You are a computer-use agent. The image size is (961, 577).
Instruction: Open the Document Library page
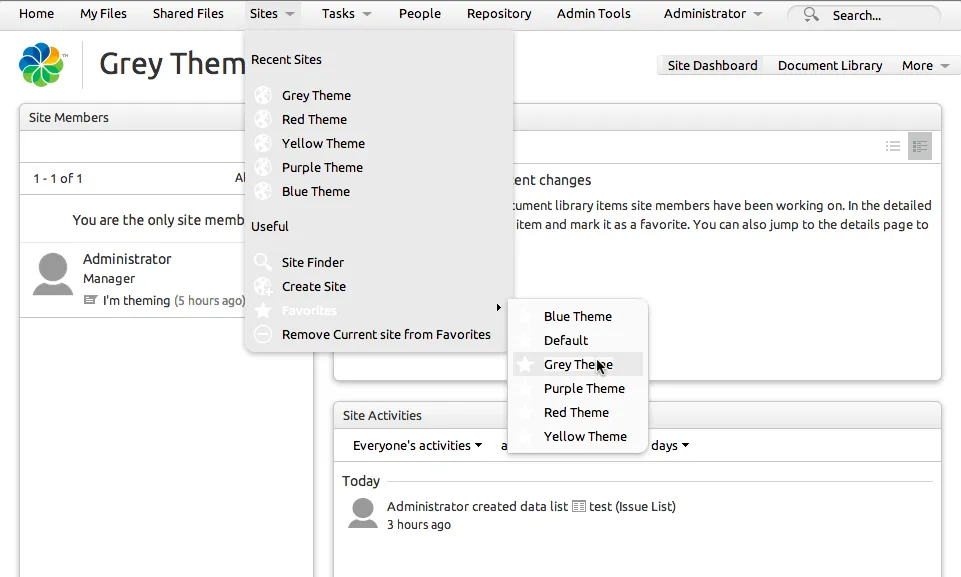click(829, 65)
